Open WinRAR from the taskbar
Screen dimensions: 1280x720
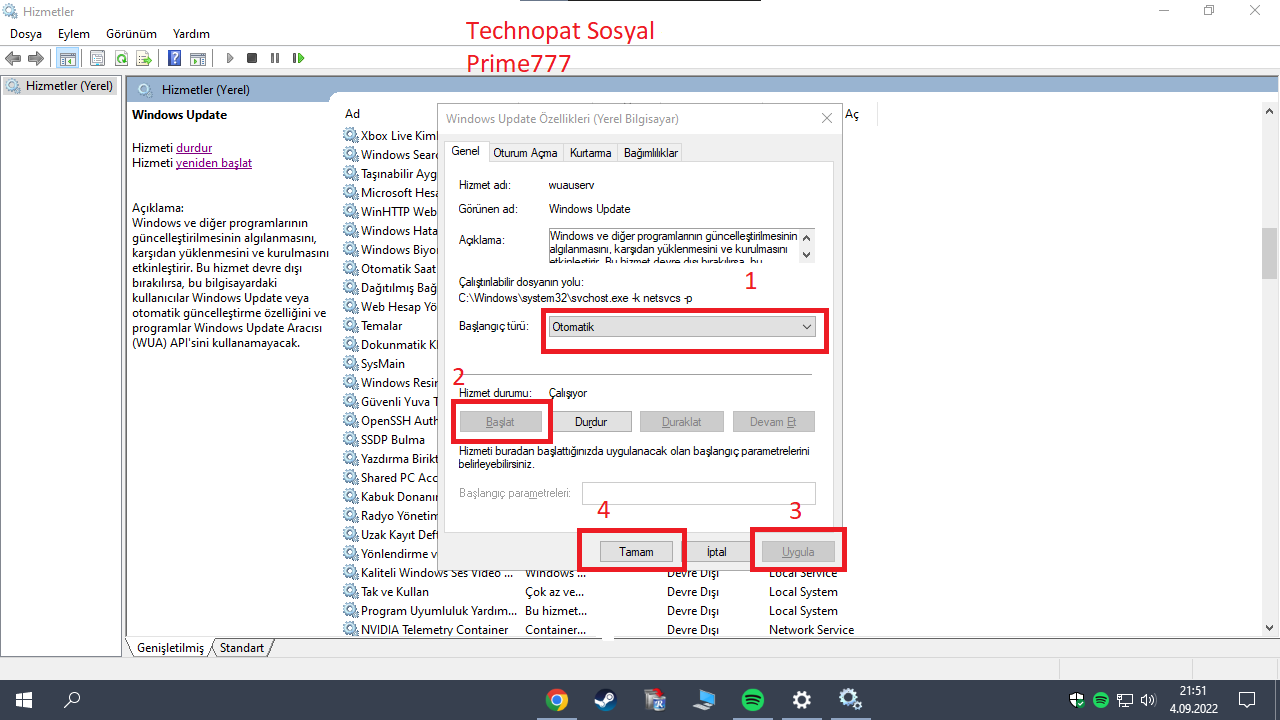point(655,700)
